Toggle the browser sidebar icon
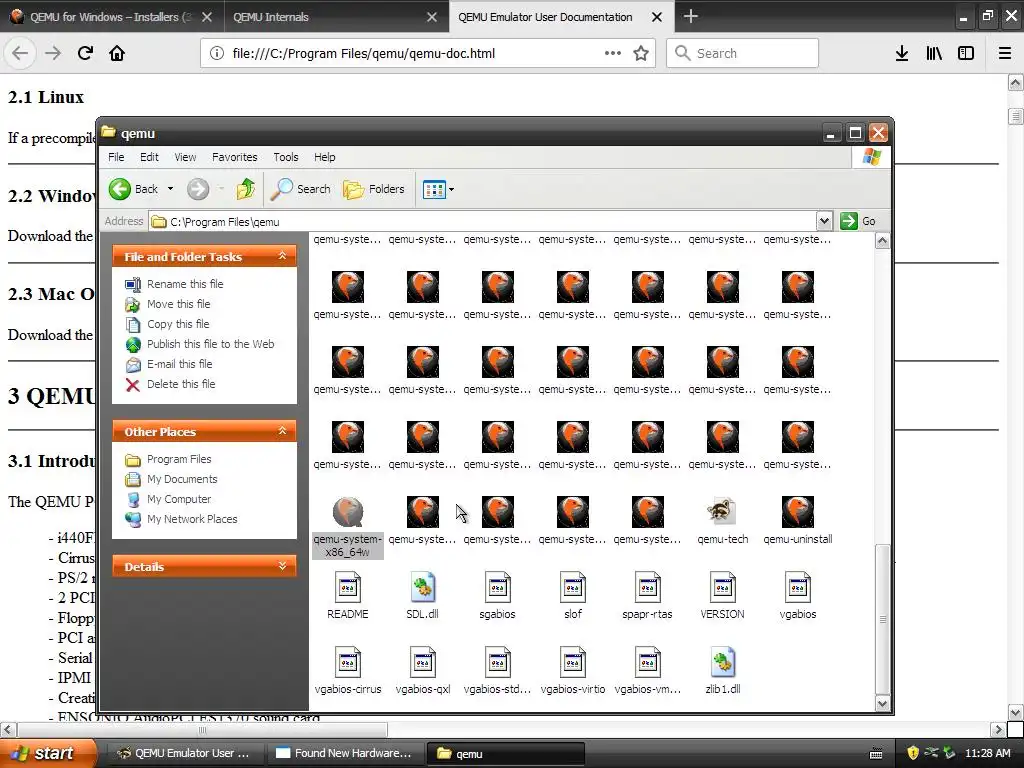This screenshot has height=768, width=1024. (966, 54)
